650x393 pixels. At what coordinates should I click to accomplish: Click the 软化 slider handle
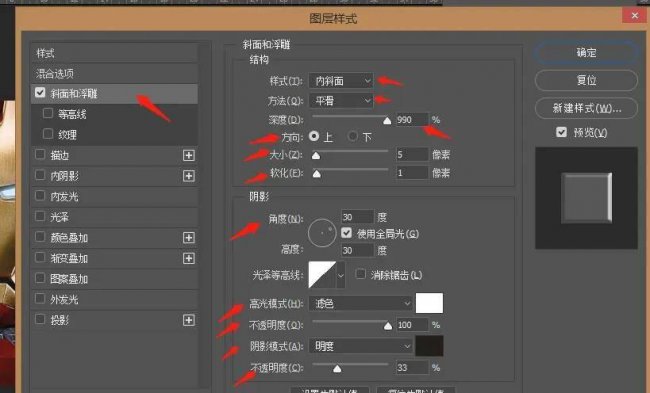(317, 174)
